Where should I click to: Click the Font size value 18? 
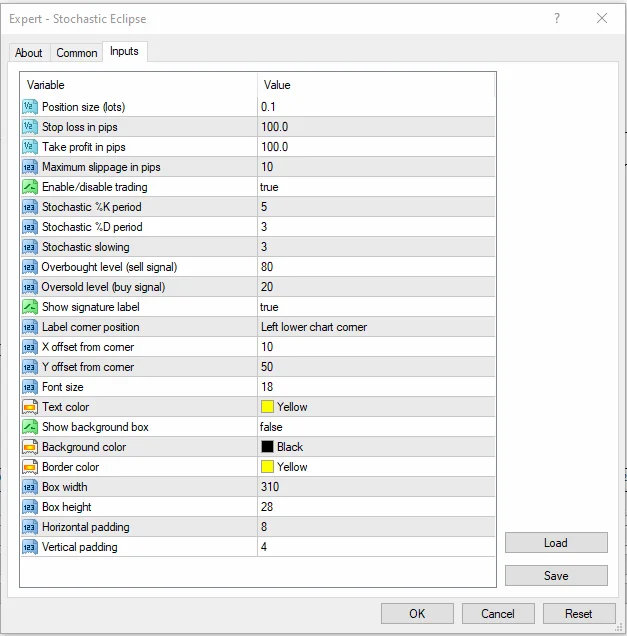tap(376, 387)
